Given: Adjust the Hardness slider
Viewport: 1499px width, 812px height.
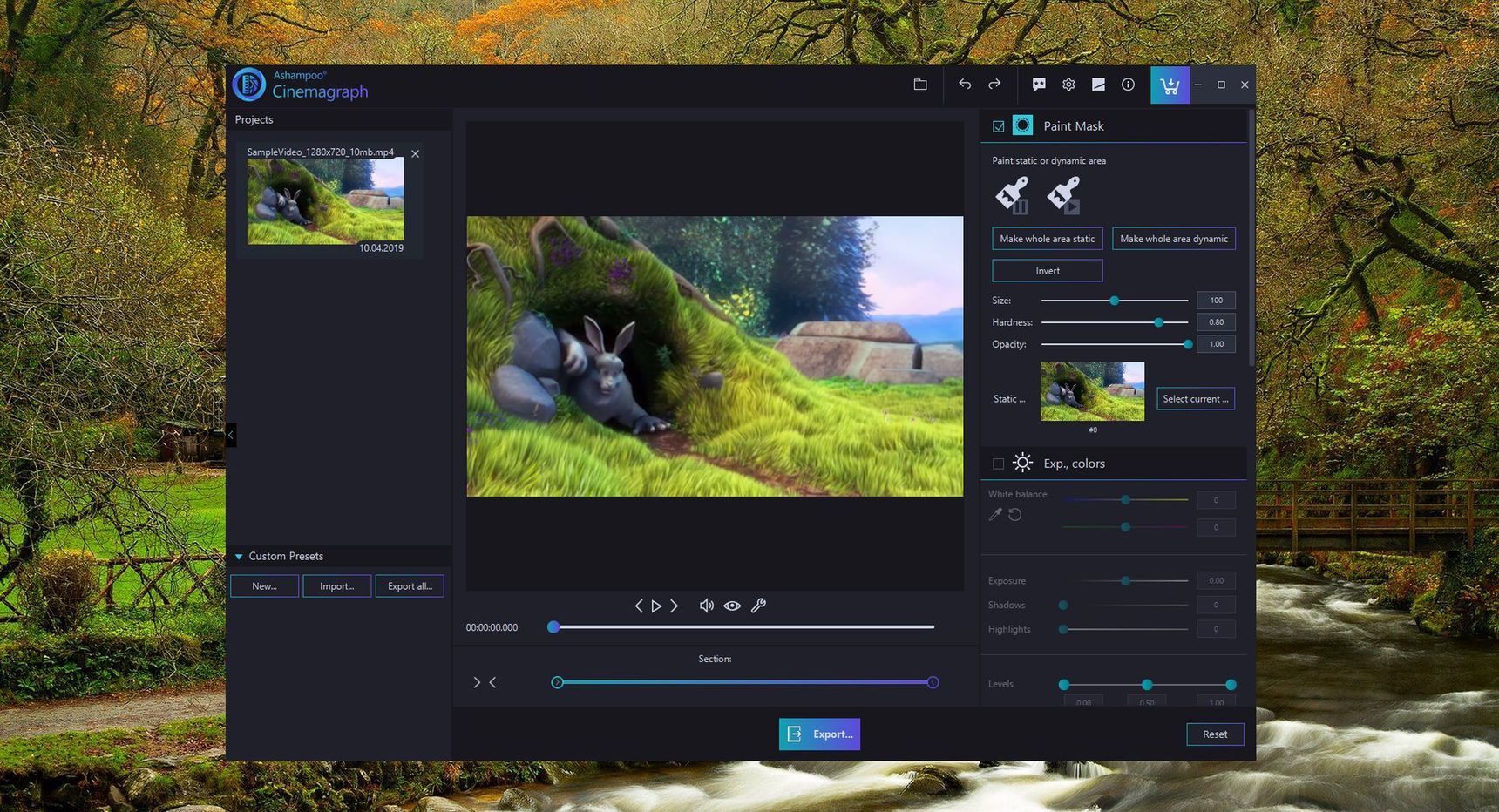Looking at the screenshot, I should click(x=1114, y=322).
